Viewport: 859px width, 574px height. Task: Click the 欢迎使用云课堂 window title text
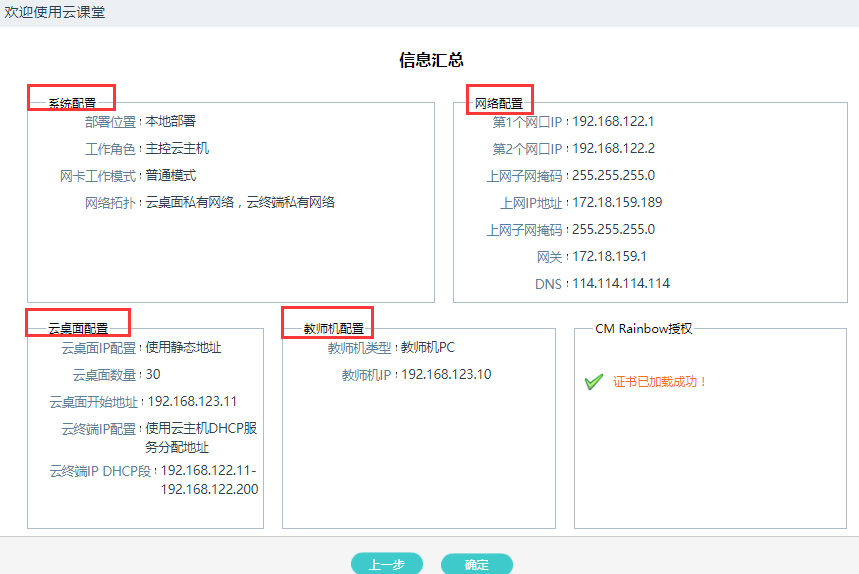(x=54, y=13)
